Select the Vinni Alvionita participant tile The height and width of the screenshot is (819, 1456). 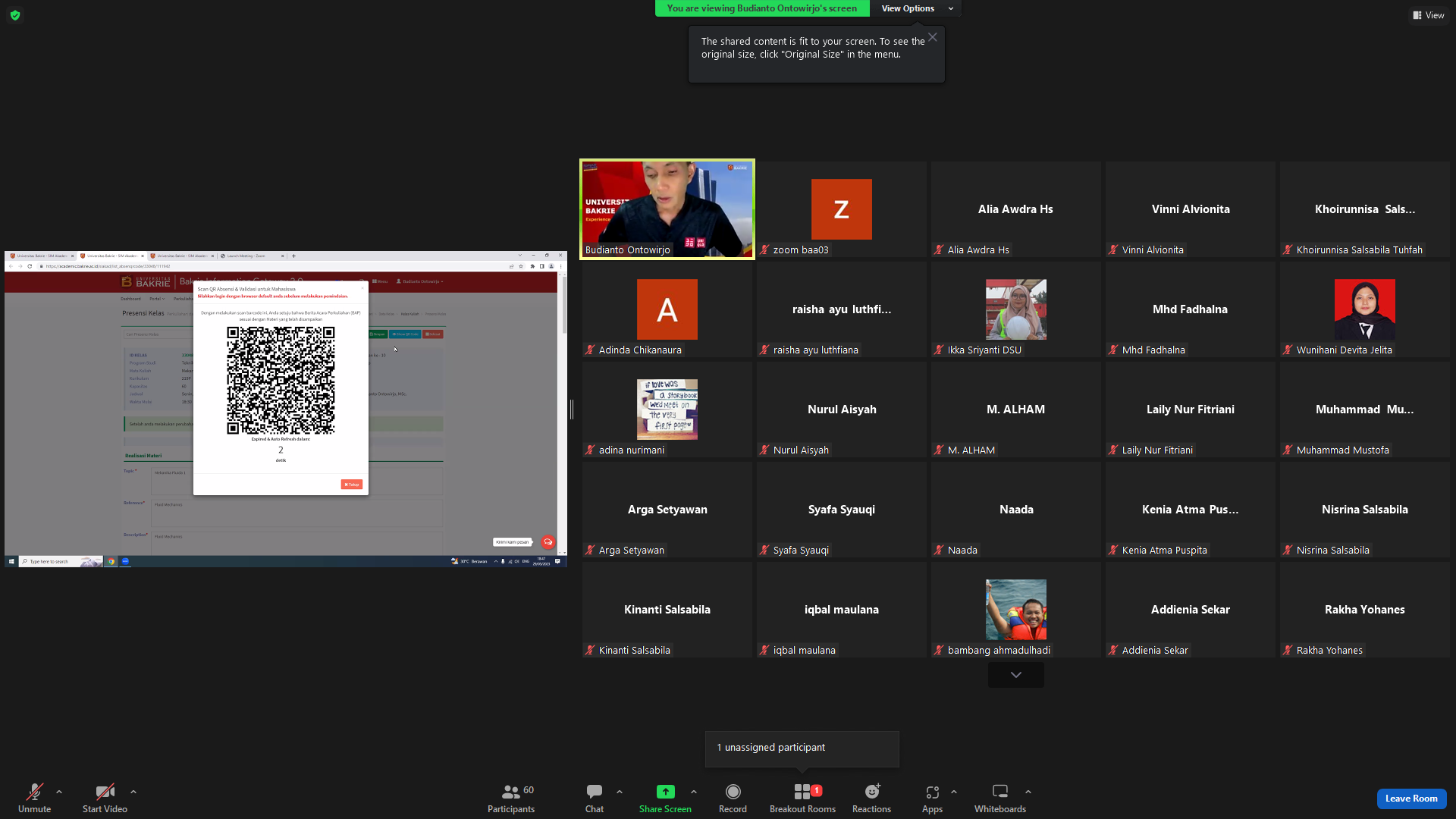click(x=1191, y=209)
